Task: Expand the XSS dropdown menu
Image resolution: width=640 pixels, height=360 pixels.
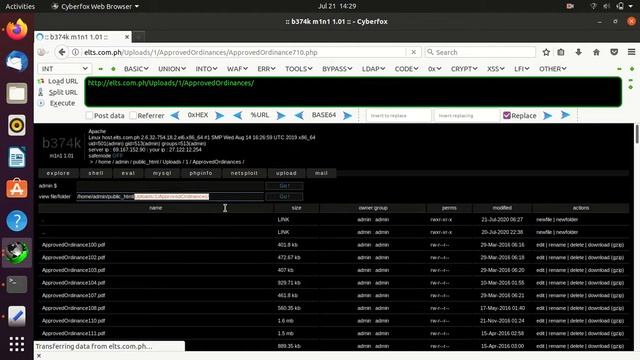Action: pyautogui.click(x=496, y=69)
